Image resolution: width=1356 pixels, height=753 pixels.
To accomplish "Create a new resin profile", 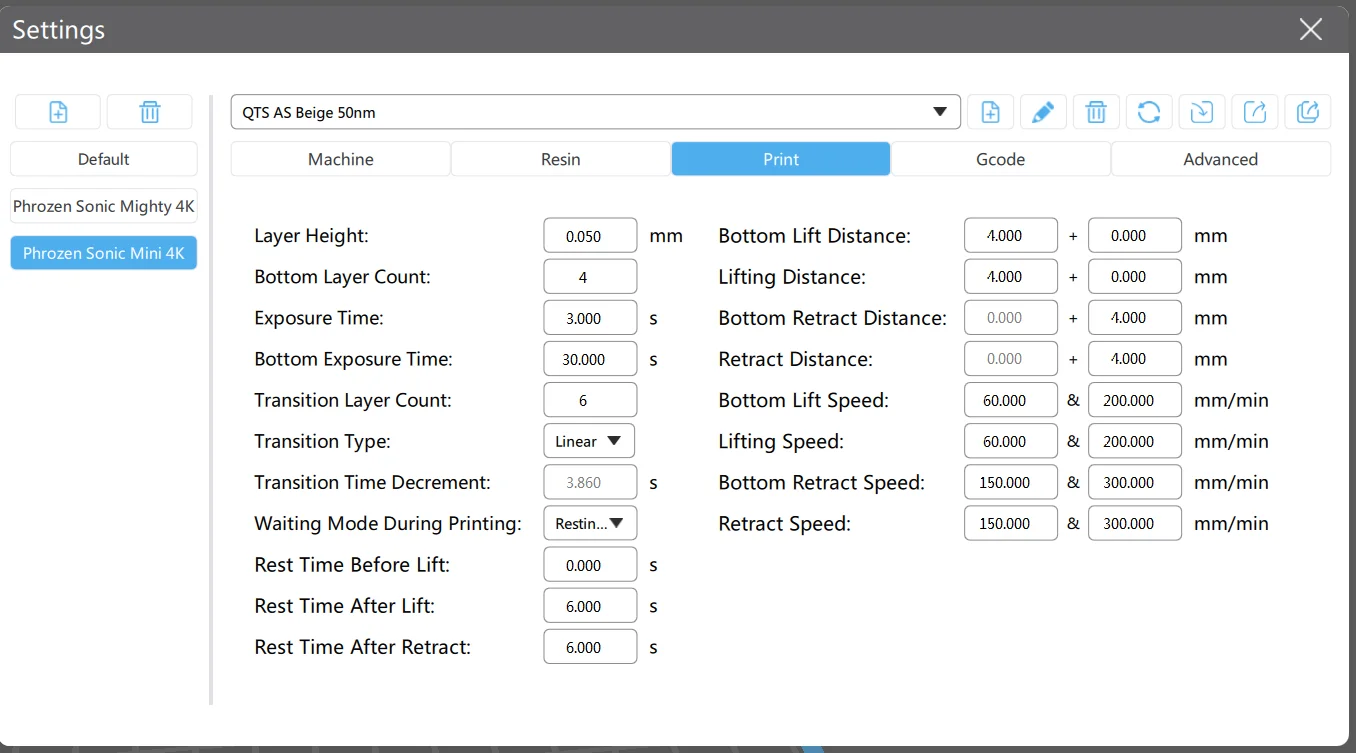I will 990,112.
